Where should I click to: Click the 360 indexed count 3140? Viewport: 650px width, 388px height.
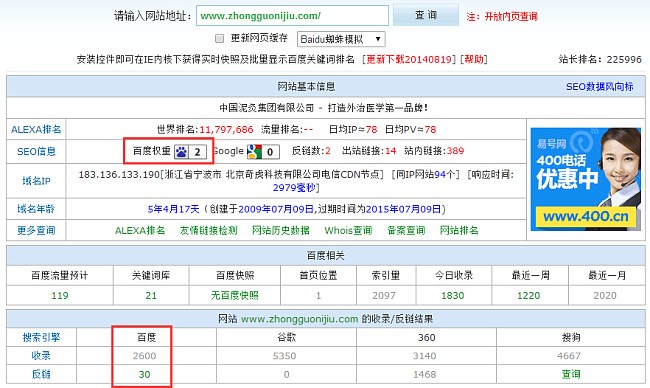click(x=424, y=356)
